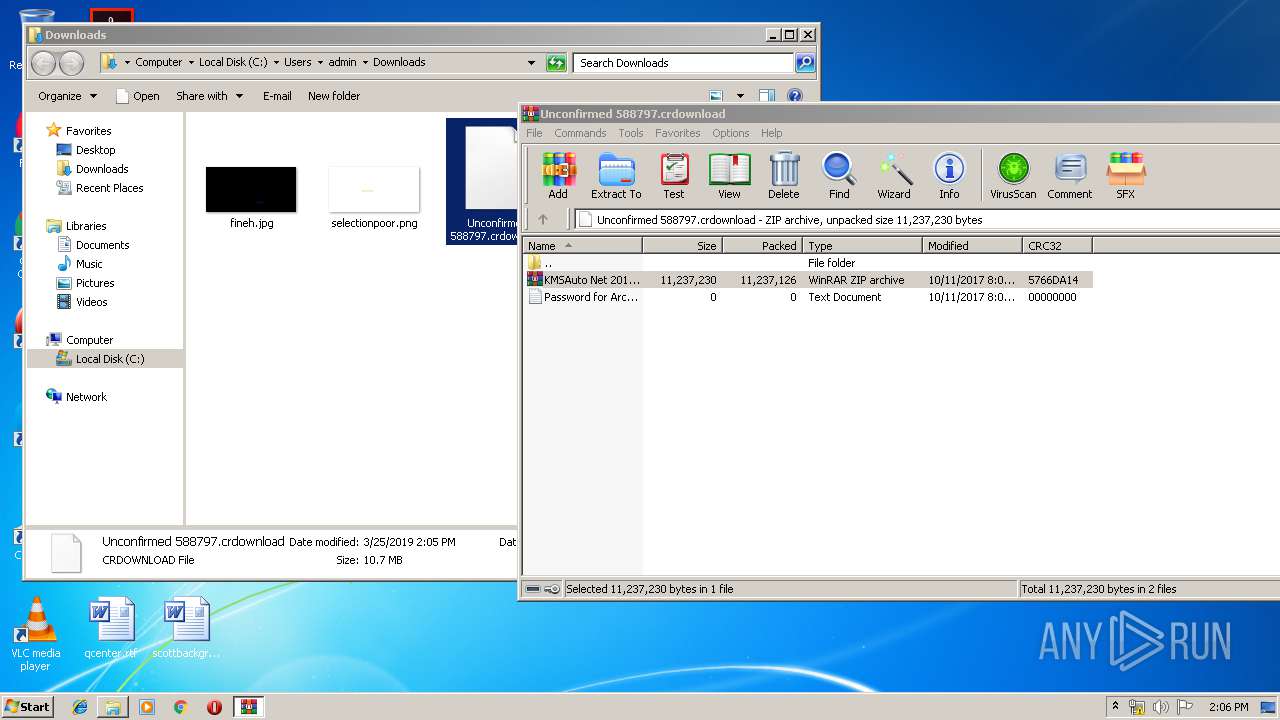Open the Find magnifier tool
Viewport: 1280px width, 720px height.
point(839,176)
